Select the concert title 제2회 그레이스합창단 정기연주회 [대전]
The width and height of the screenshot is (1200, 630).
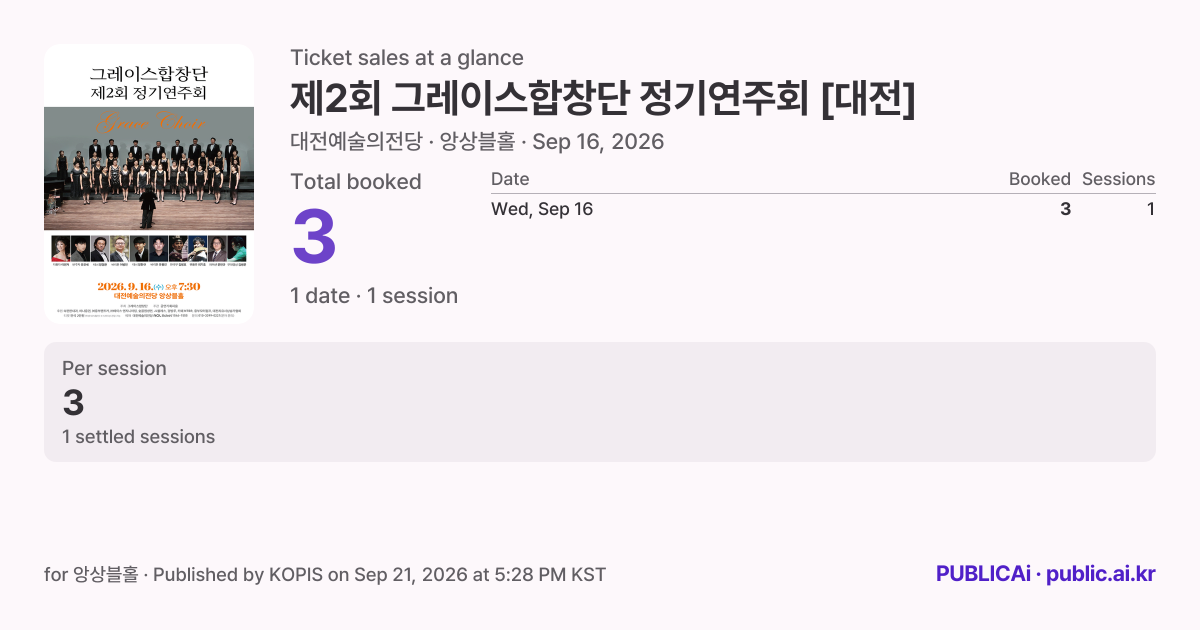(603, 98)
